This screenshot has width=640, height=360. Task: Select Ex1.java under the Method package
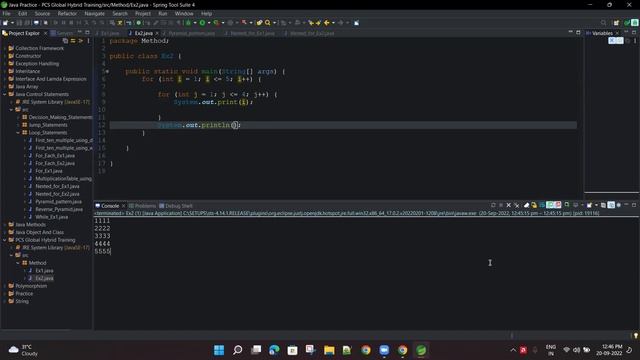coord(44,271)
